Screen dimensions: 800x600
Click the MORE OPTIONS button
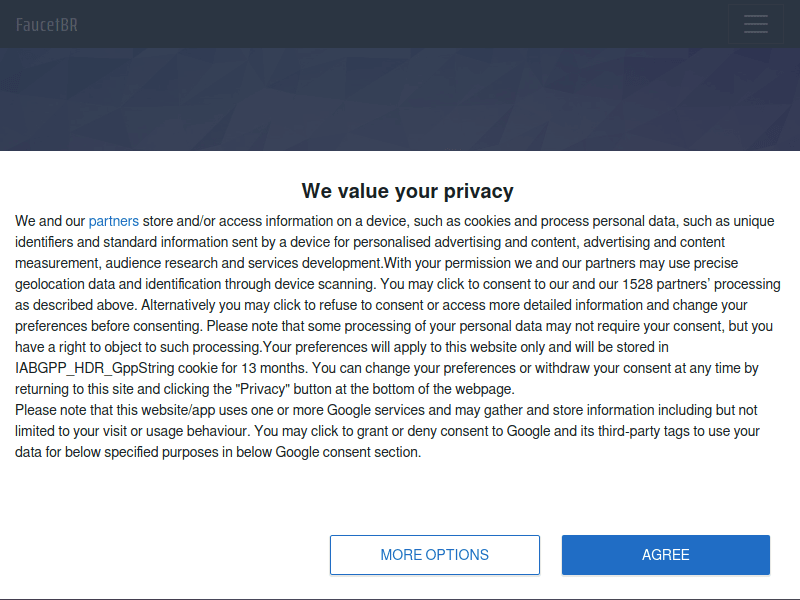click(435, 555)
